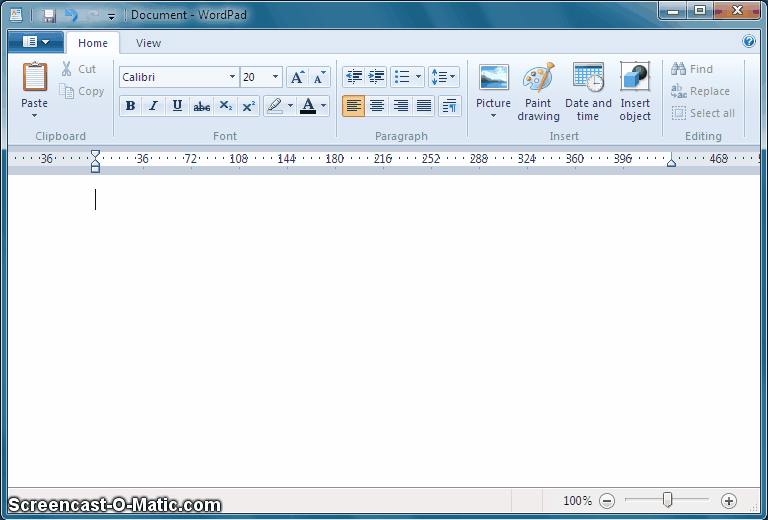
Task: Toggle underline formatting
Action: tap(177, 106)
